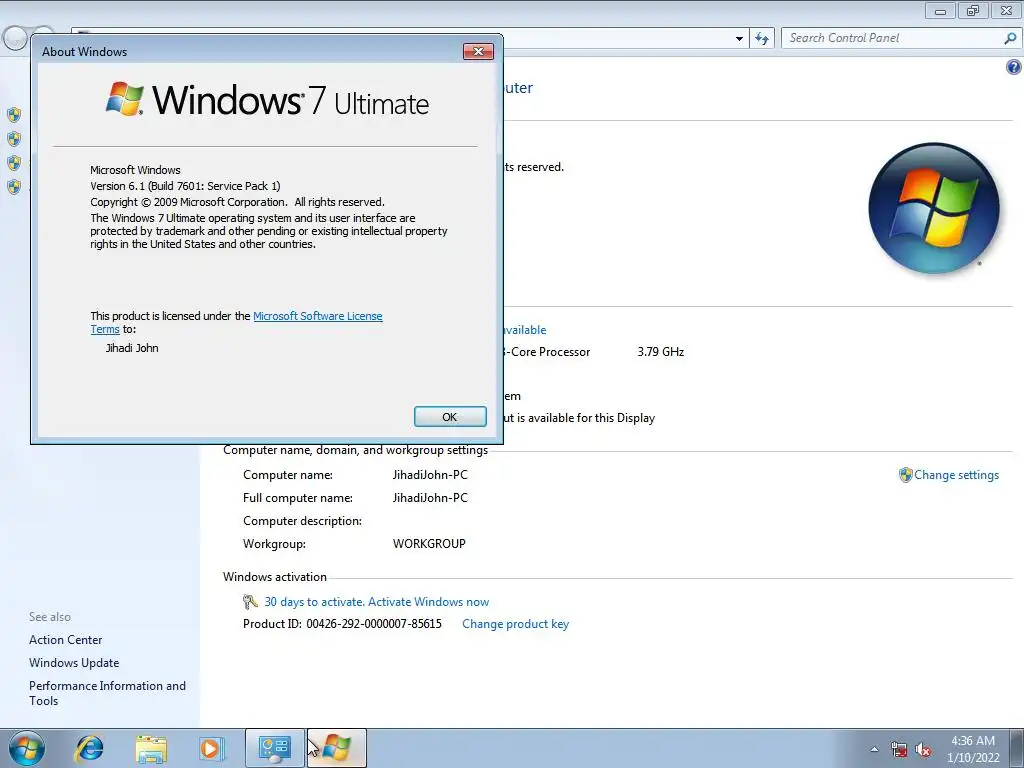The width and height of the screenshot is (1024, 768).
Task: Open the blue Help question icon
Action: [x=1014, y=67]
